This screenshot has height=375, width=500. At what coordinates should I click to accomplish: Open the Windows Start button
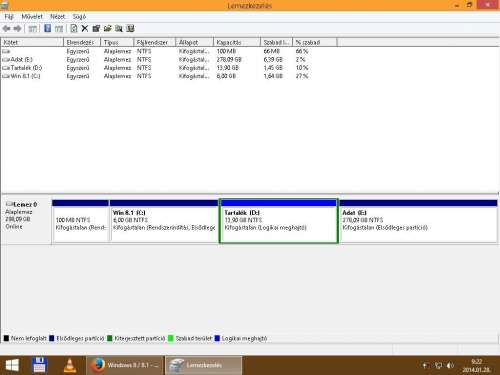click(12, 365)
